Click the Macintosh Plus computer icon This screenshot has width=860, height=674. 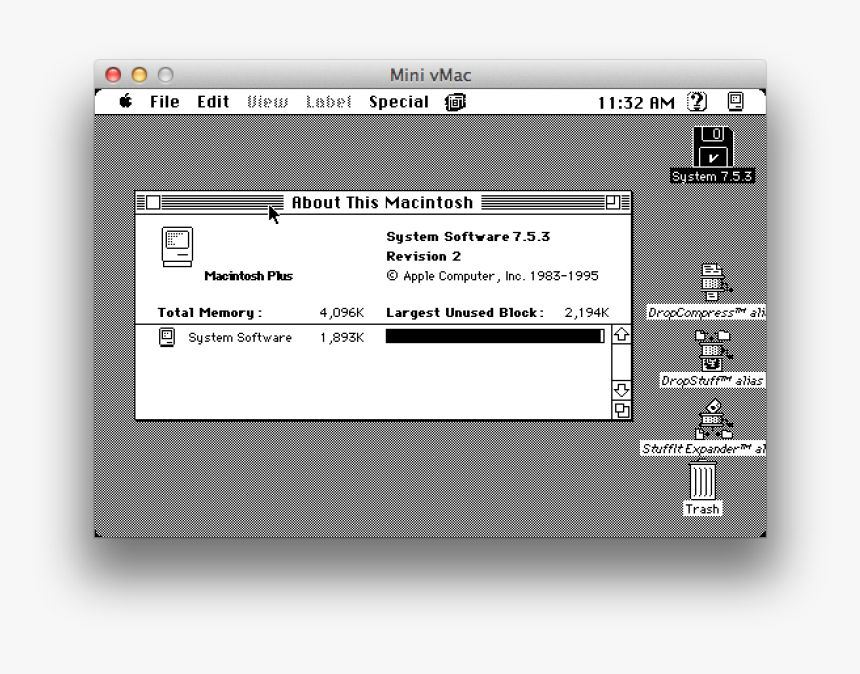(177, 247)
